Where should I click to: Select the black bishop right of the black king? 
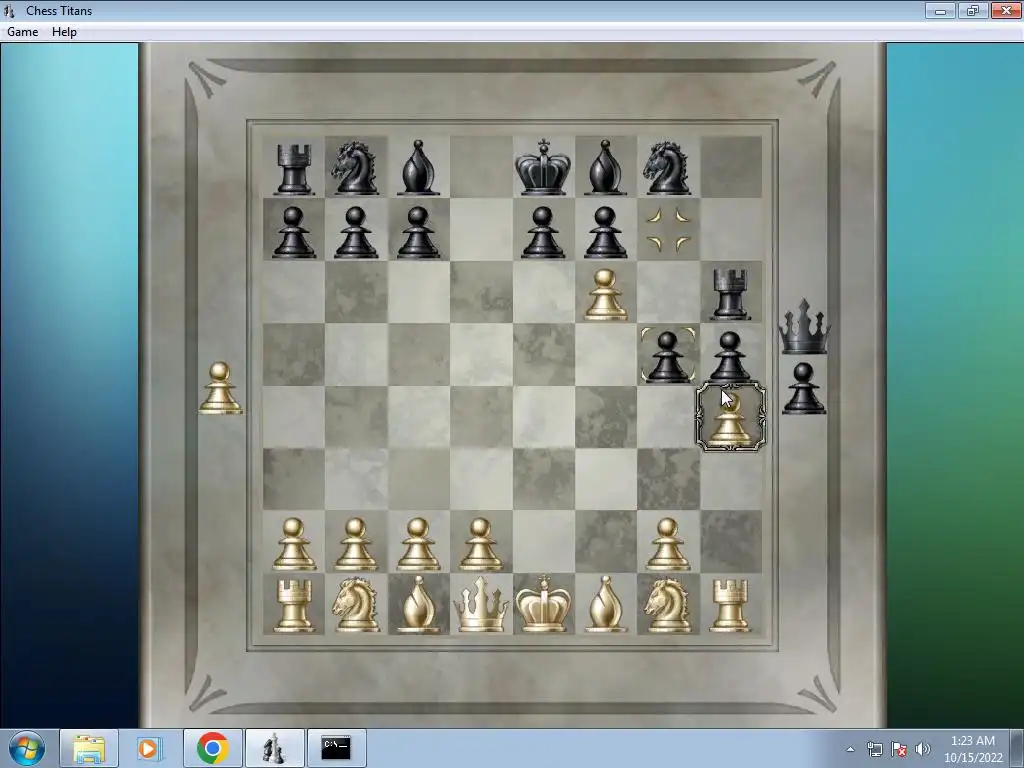pos(605,168)
